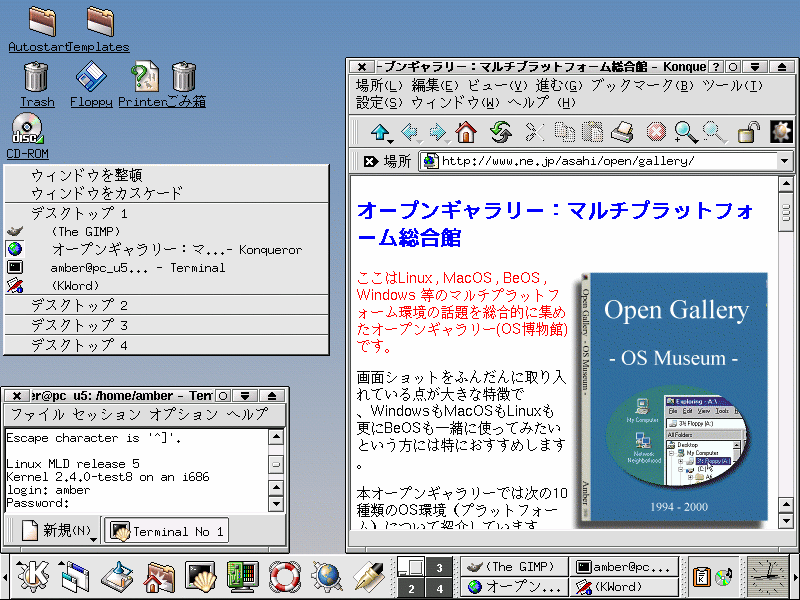
Task: Click the life preserver help icon on panel
Action: pyautogui.click(x=285, y=575)
